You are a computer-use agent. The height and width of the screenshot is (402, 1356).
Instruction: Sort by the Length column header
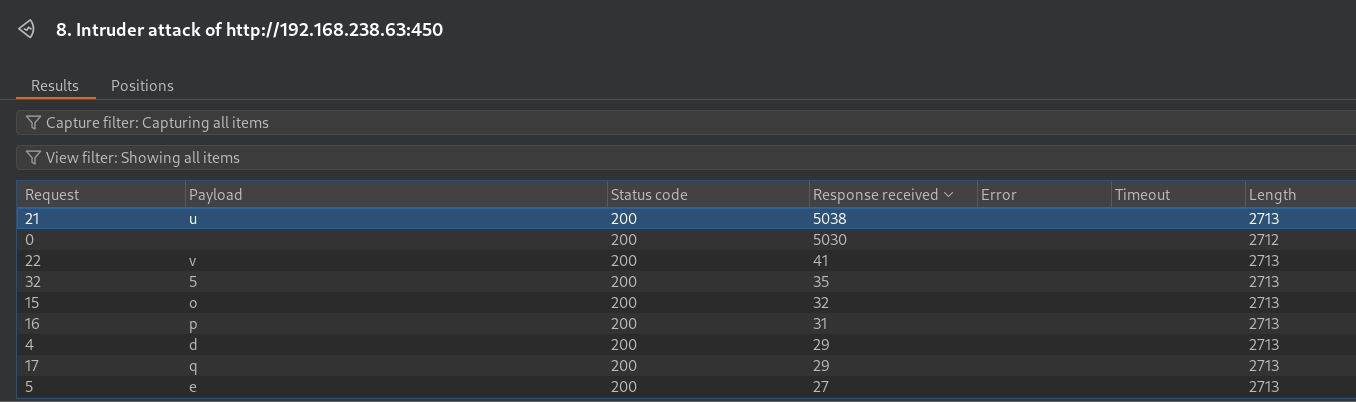point(1300,195)
